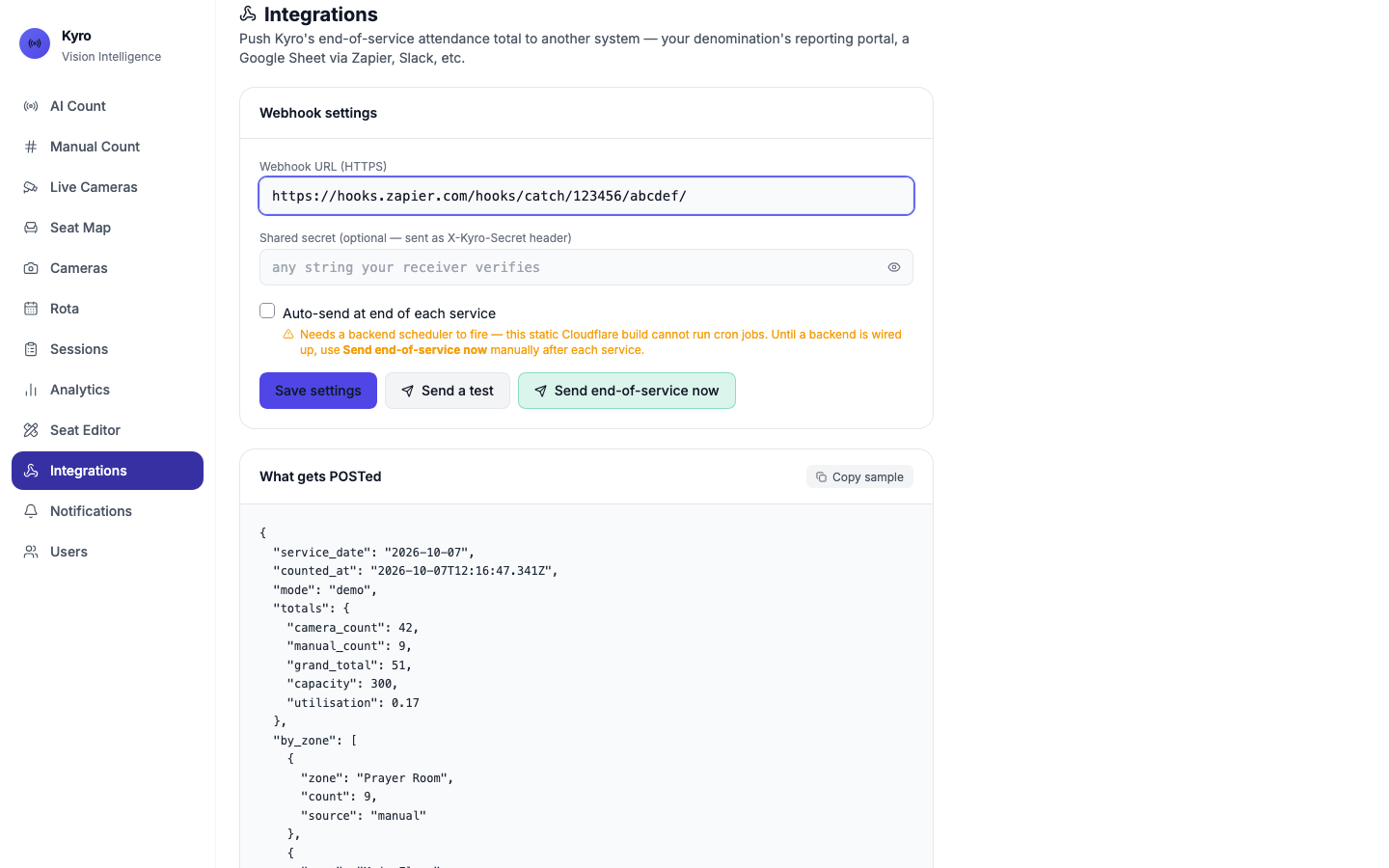This screenshot has width=1389, height=868.
Task: Focus the Webhook URL field
Action: [x=586, y=196]
